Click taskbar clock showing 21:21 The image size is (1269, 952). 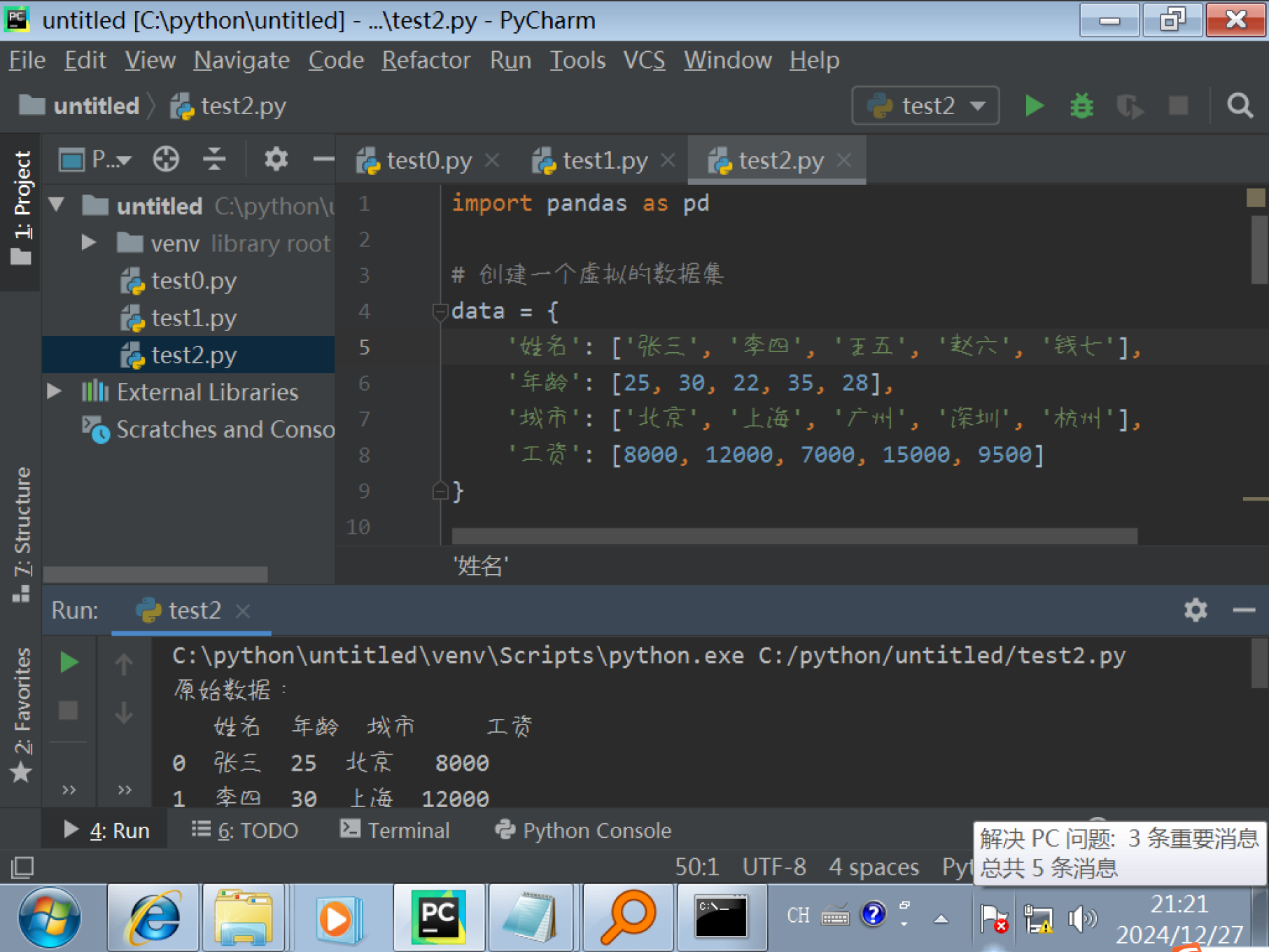[x=1179, y=918]
